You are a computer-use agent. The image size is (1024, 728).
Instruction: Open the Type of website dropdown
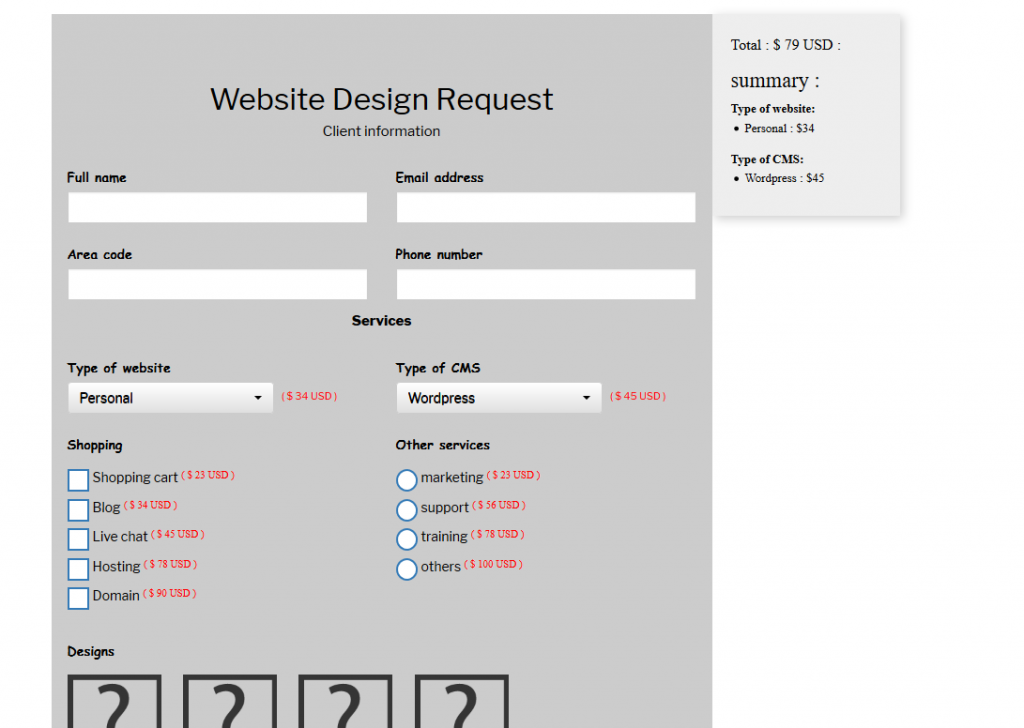click(x=169, y=397)
